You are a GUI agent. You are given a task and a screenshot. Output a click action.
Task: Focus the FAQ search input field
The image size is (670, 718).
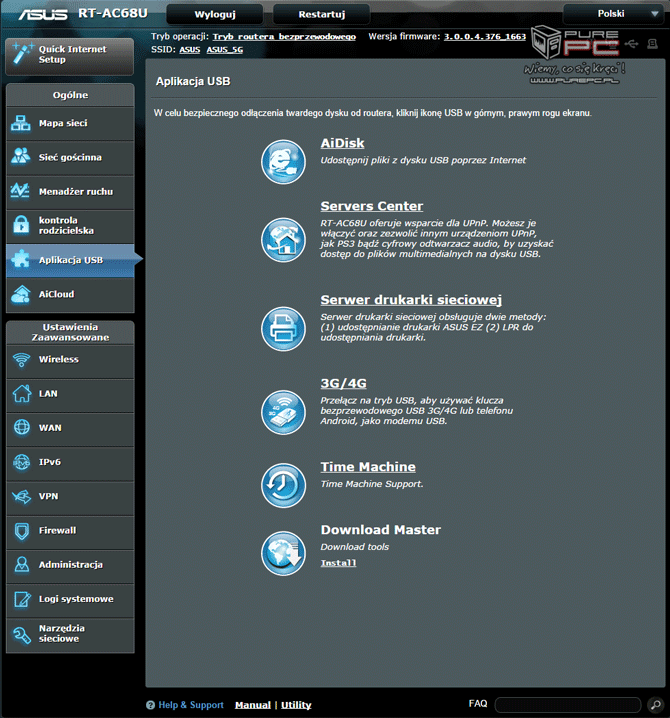[x=568, y=705]
